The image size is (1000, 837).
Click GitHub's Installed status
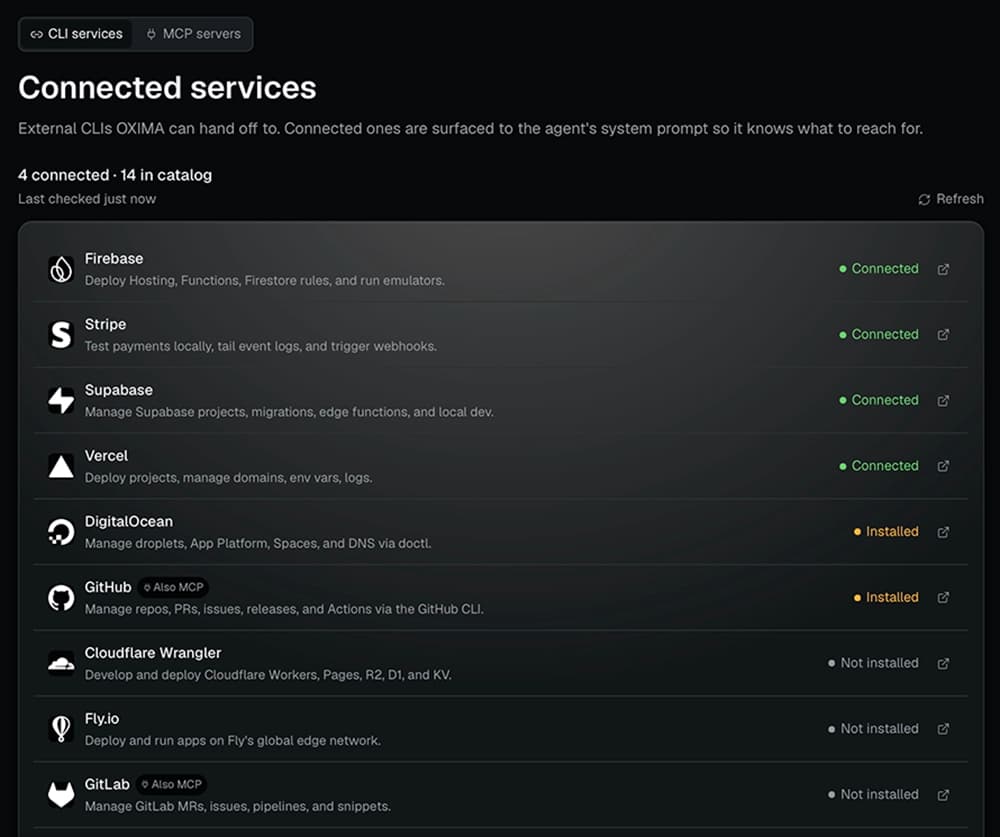tap(886, 597)
